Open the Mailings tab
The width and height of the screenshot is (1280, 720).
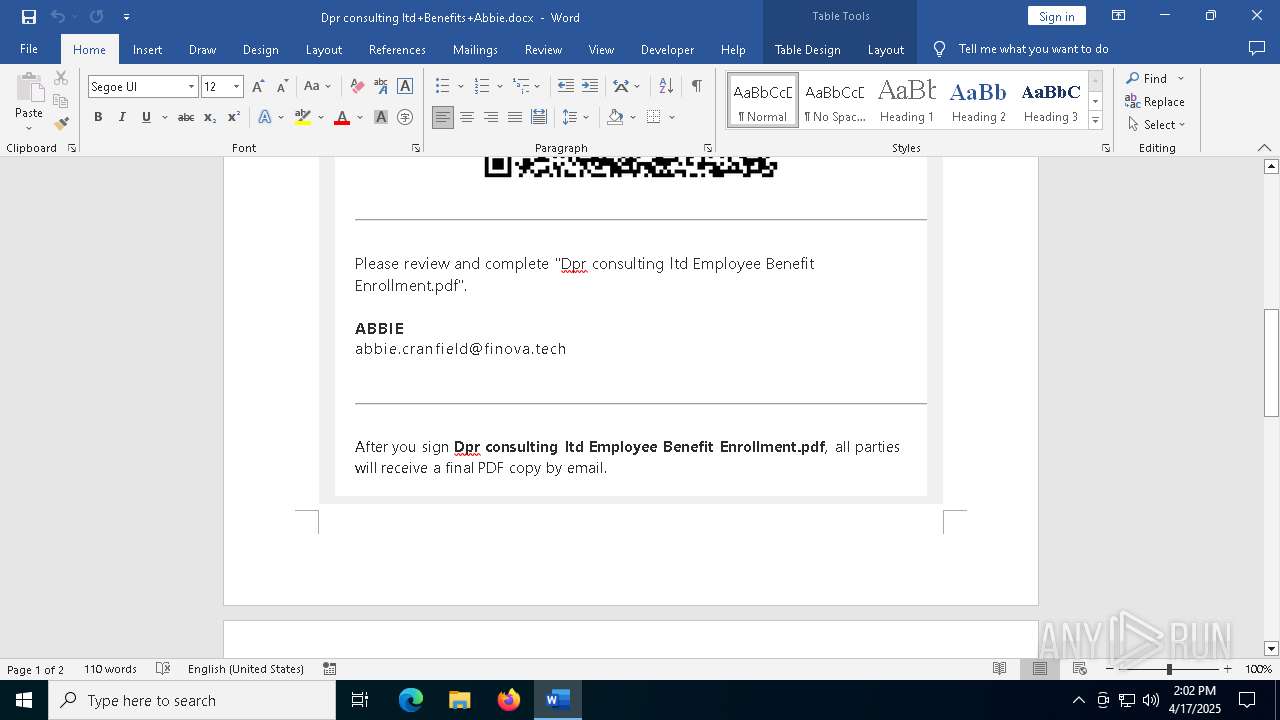tap(475, 49)
